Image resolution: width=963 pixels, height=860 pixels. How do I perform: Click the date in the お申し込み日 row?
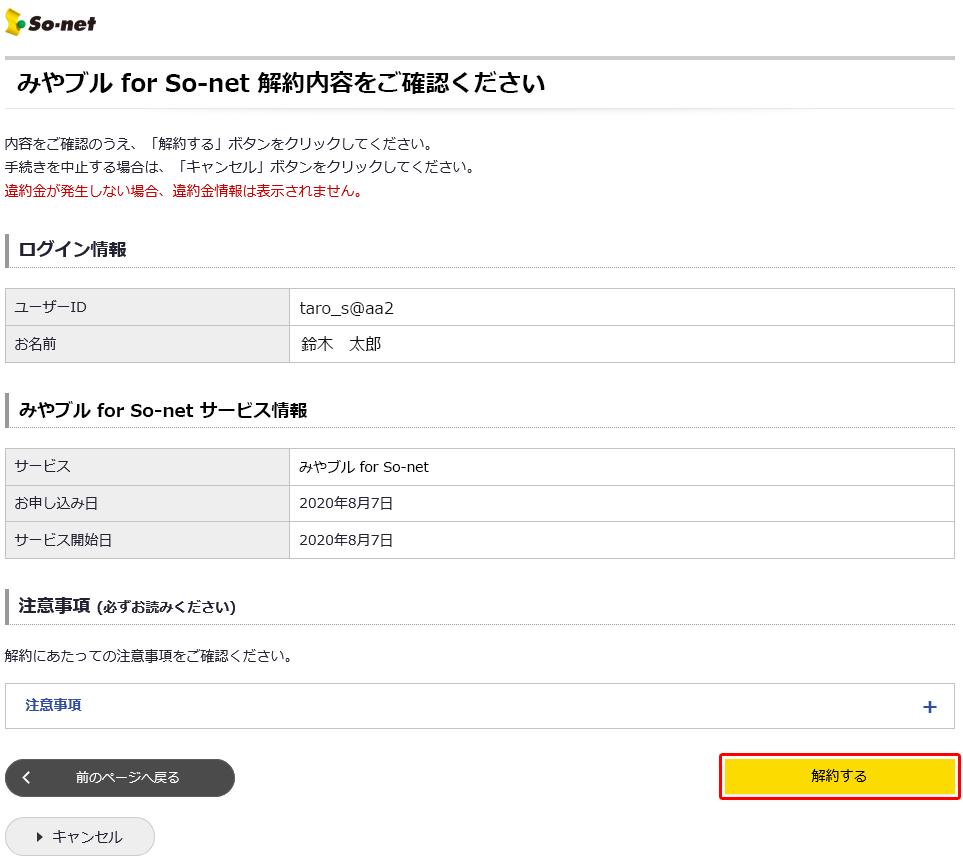(346, 504)
